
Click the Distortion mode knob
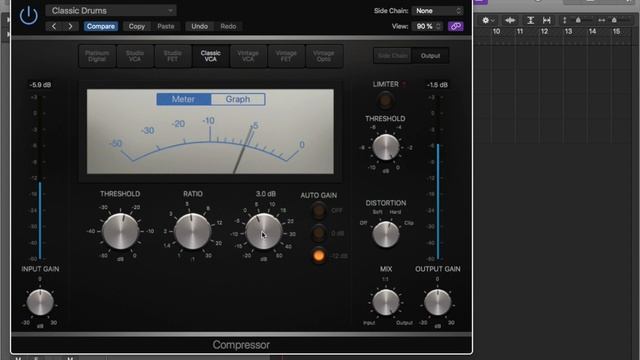(386, 235)
